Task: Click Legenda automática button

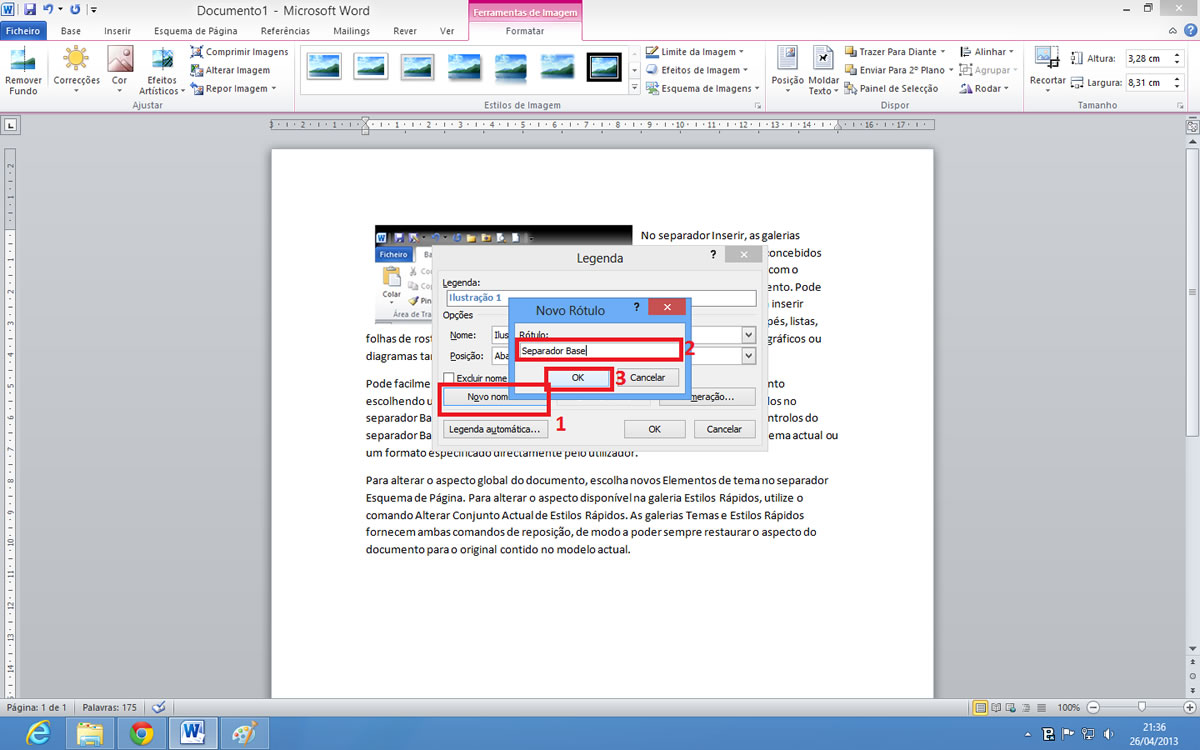Action: pyautogui.click(x=495, y=429)
